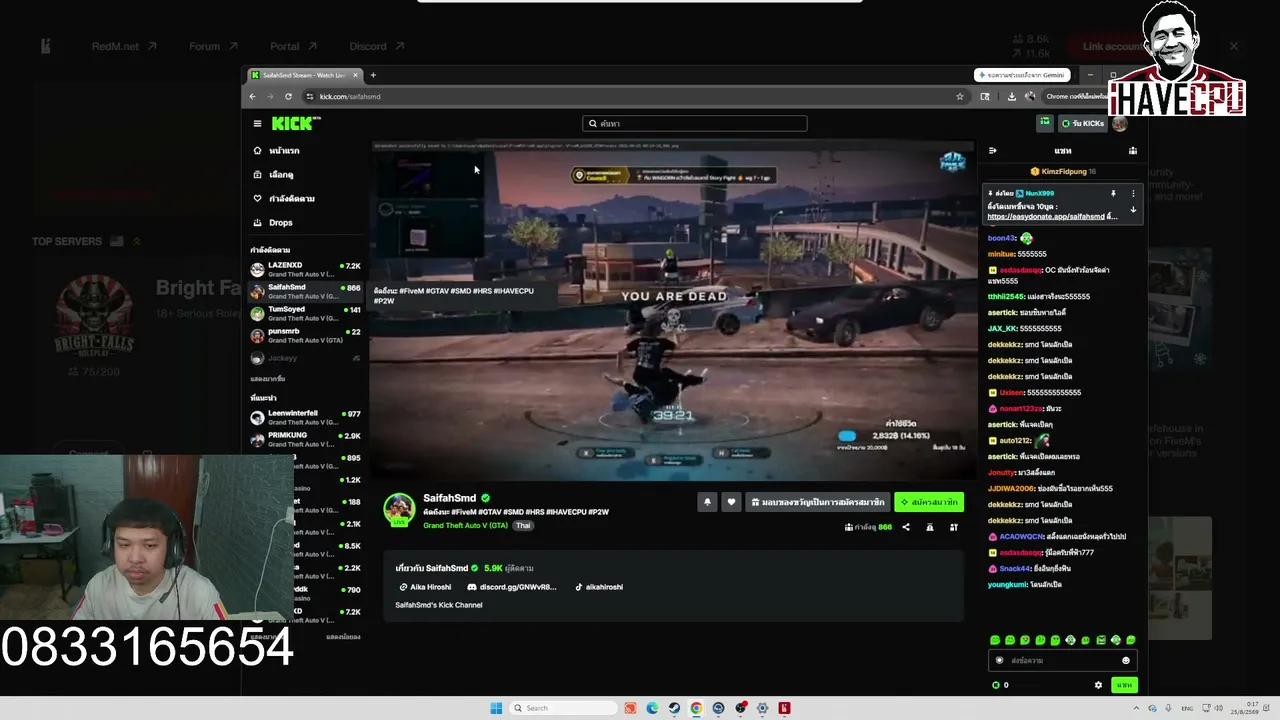
Task: Click the Windows taskbar Search box
Action: point(562,708)
